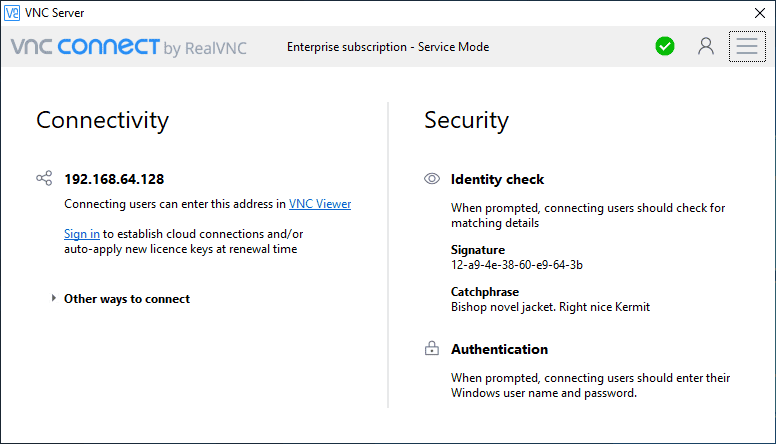Click Enterprise subscription - Service Mode text
776x444 pixels.
click(x=388, y=47)
